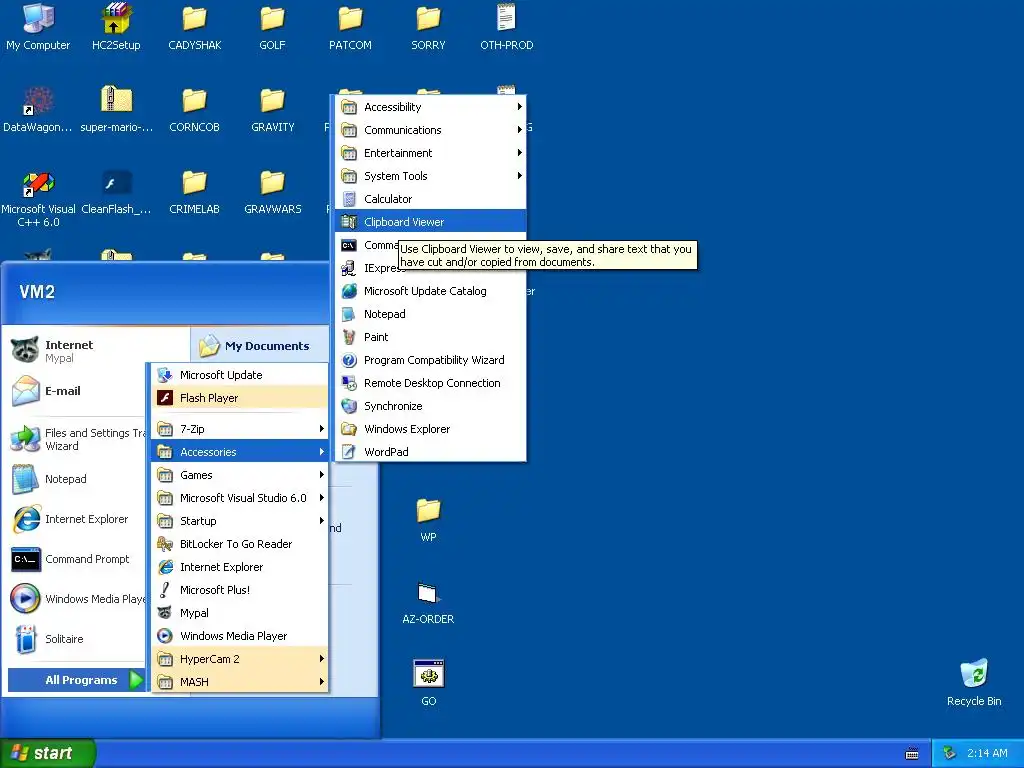Select the WP desktop folder
The height and width of the screenshot is (768, 1024).
coord(428,520)
